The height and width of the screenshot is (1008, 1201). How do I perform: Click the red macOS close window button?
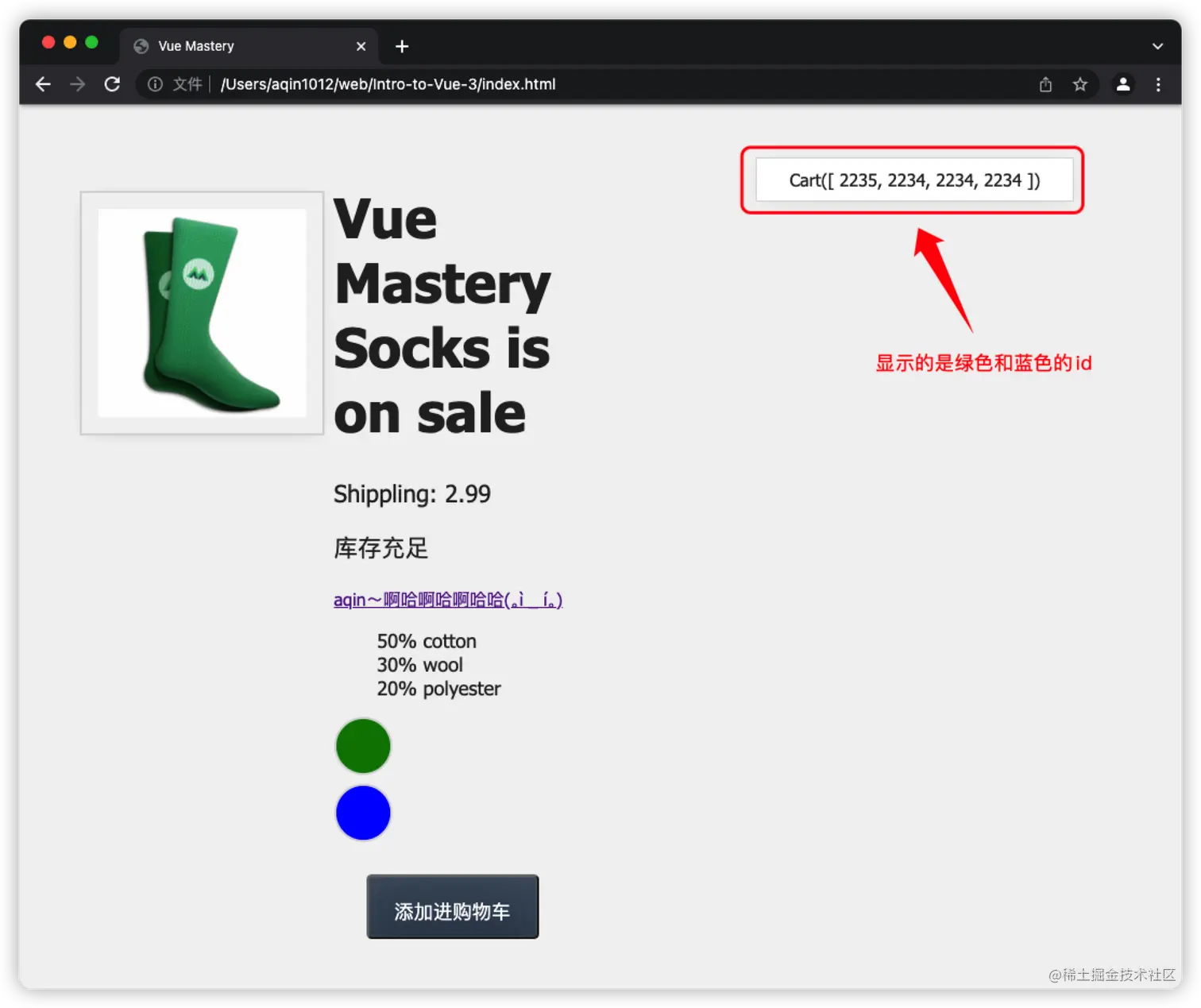tap(48, 42)
